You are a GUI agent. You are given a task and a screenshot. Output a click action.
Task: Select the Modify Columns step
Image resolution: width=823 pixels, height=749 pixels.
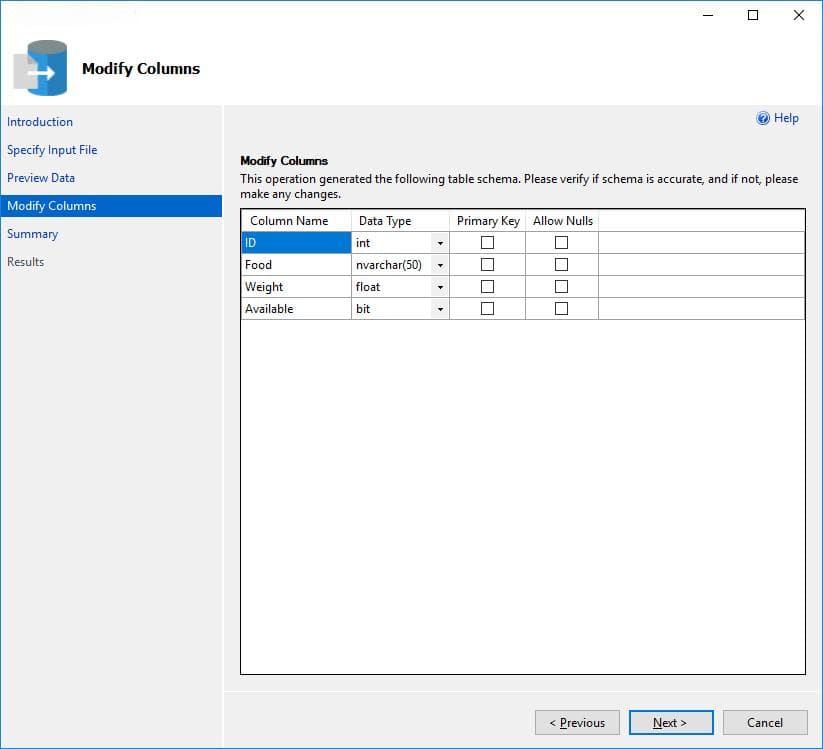(x=111, y=206)
